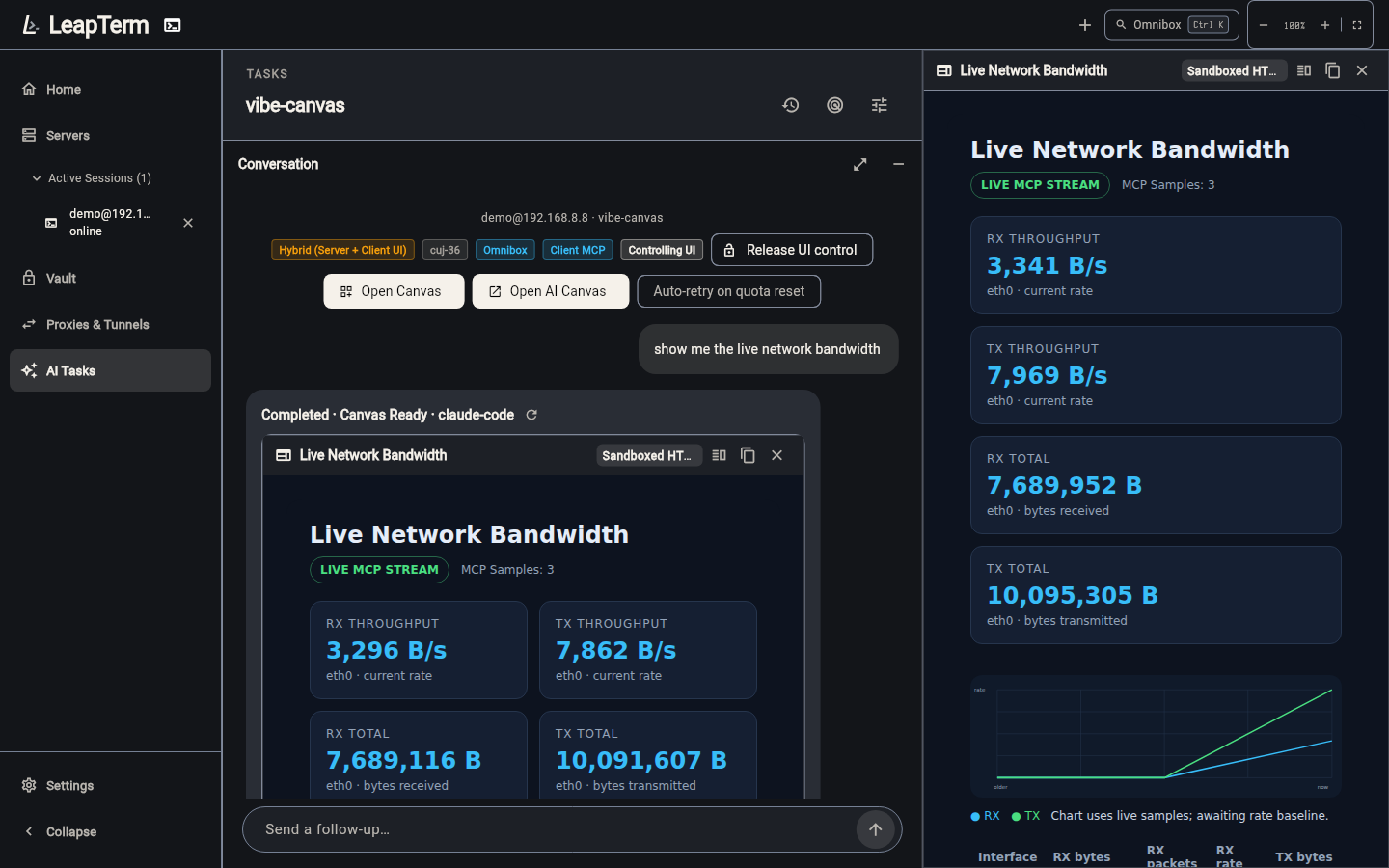Viewport: 1389px width, 868px height.
Task: Click the target icon in the Tasks header
Action: click(835, 105)
